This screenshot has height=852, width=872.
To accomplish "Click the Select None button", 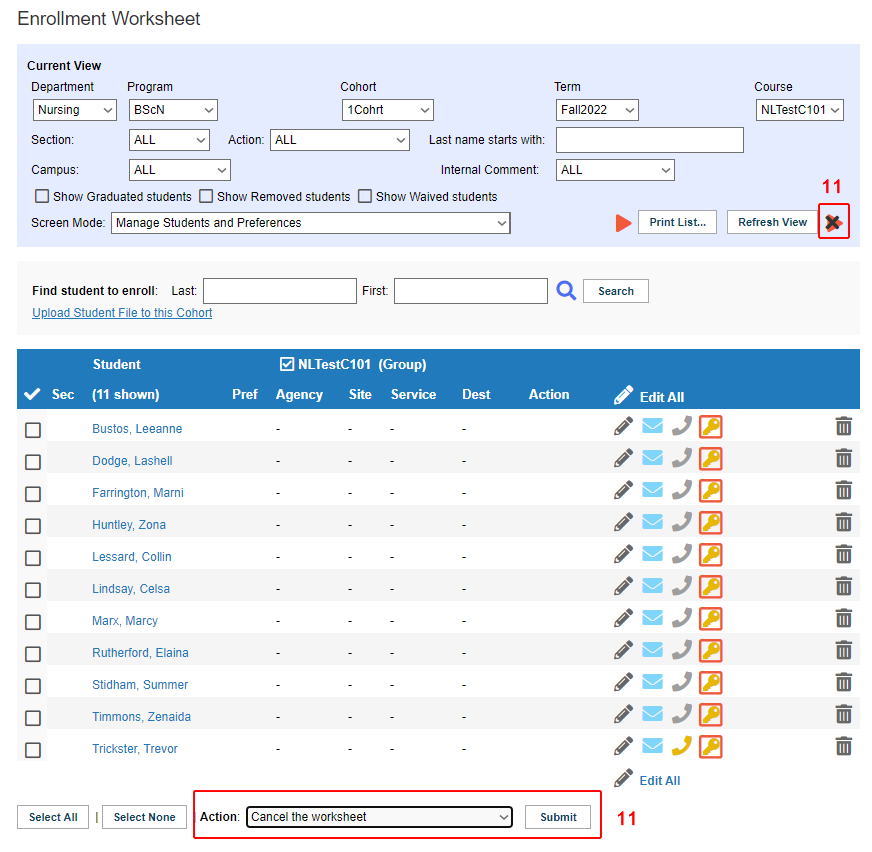I will pos(145,817).
